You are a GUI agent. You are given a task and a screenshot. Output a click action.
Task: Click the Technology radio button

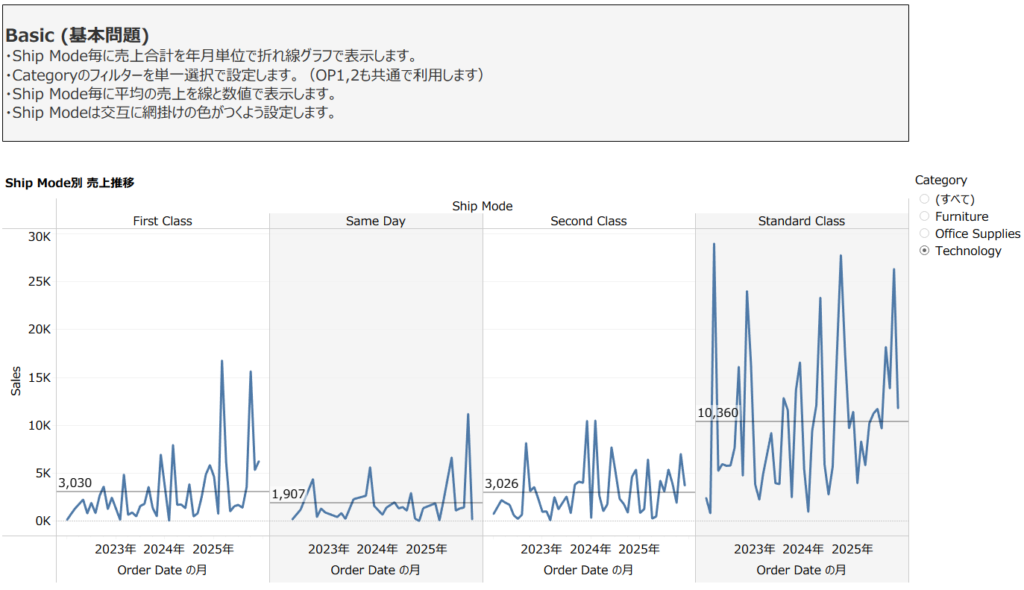tap(924, 251)
